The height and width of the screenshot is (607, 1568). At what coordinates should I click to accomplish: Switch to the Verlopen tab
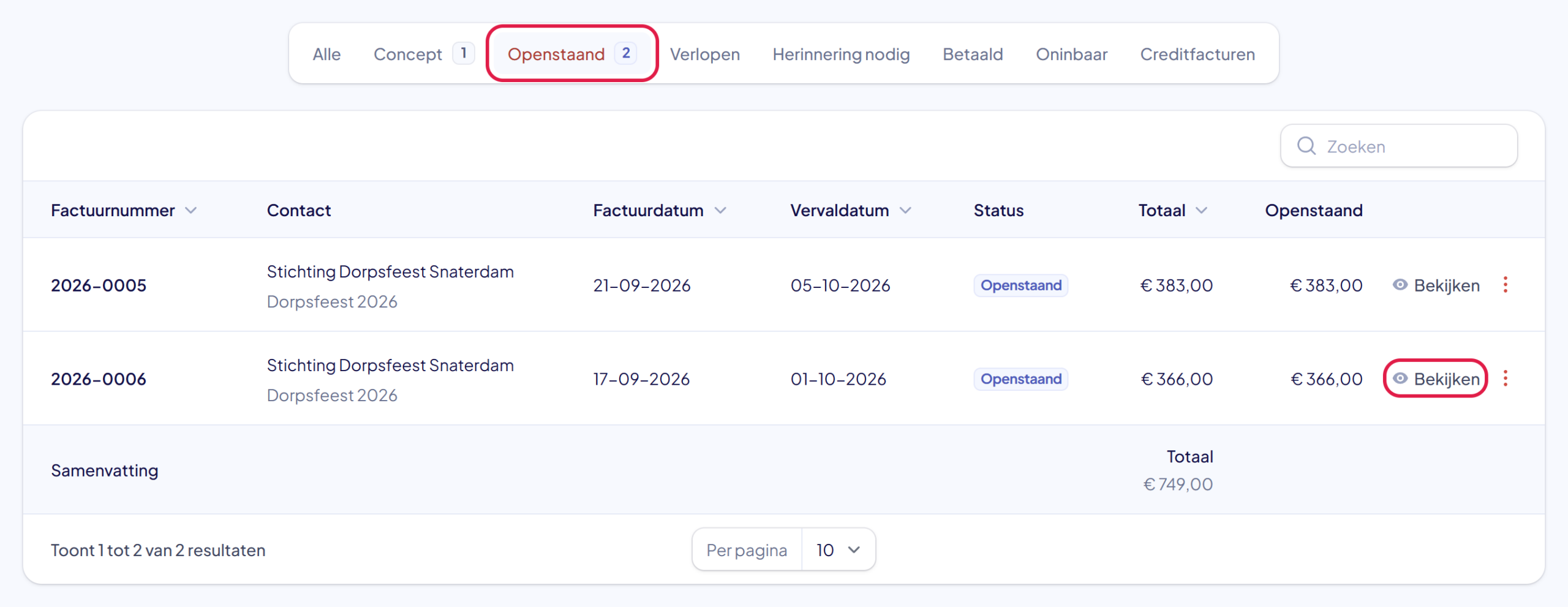click(x=704, y=54)
